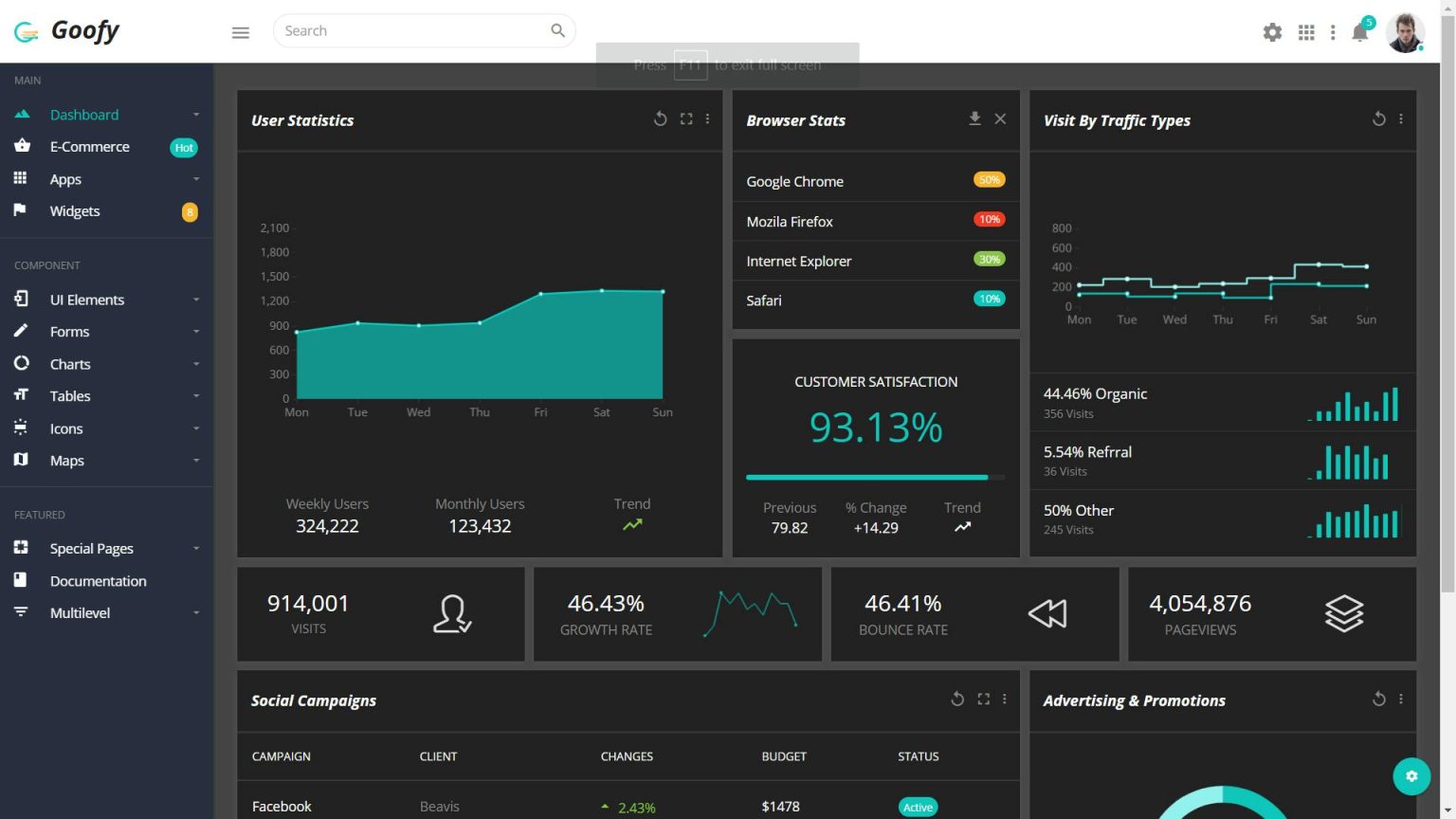Screen dimensions: 1456x819
Task: Open the settings gear in the top bar
Action: point(1271,31)
